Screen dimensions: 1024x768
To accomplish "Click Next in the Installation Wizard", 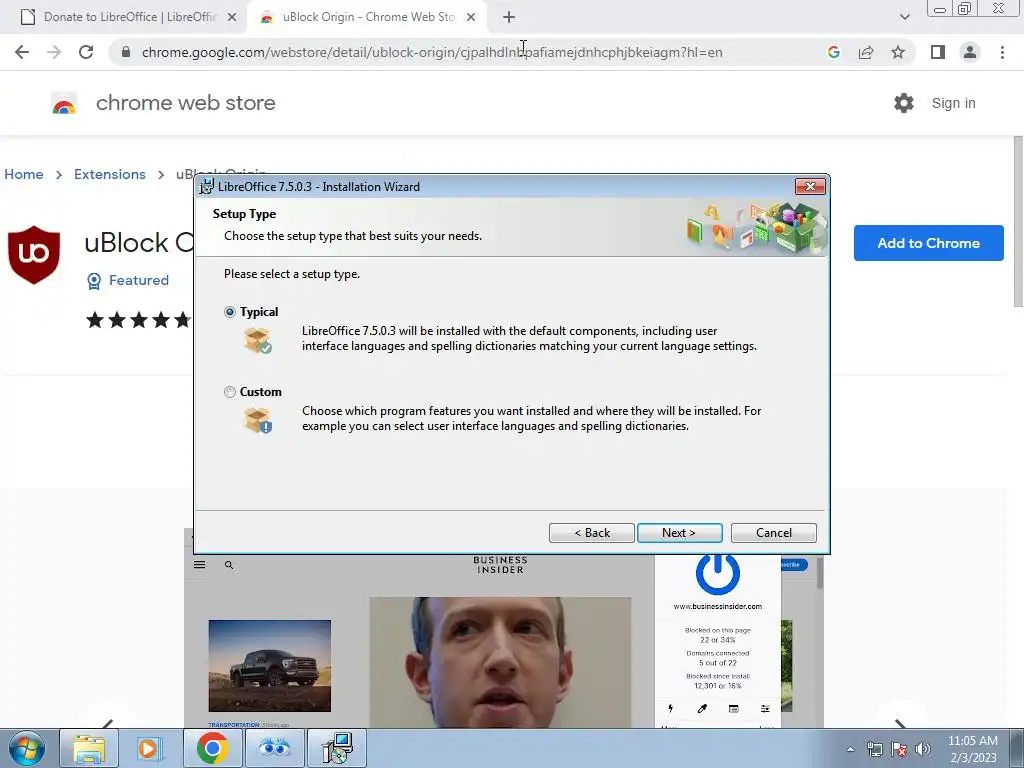I will (x=679, y=533).
